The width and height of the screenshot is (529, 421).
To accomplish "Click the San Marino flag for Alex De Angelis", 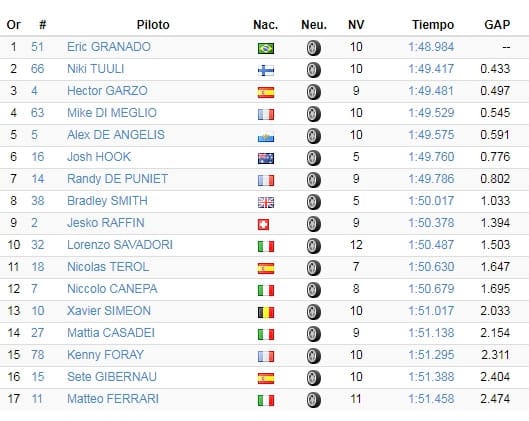I will 266,138.
